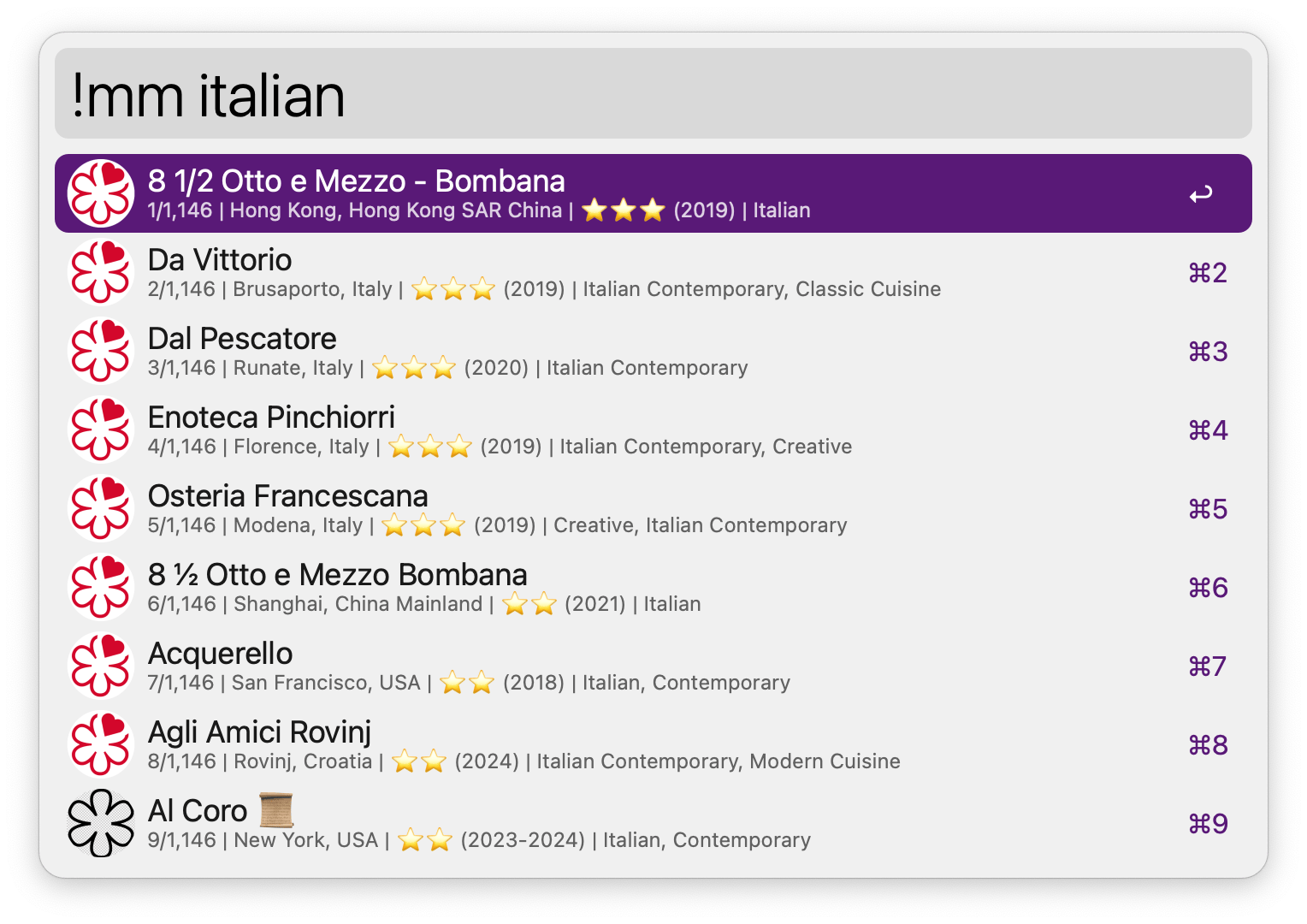This screenshot has width=1307, height=924.
Task: Click the subtitle '9/1,146 | New York, USA'
Action: point(263,840)
